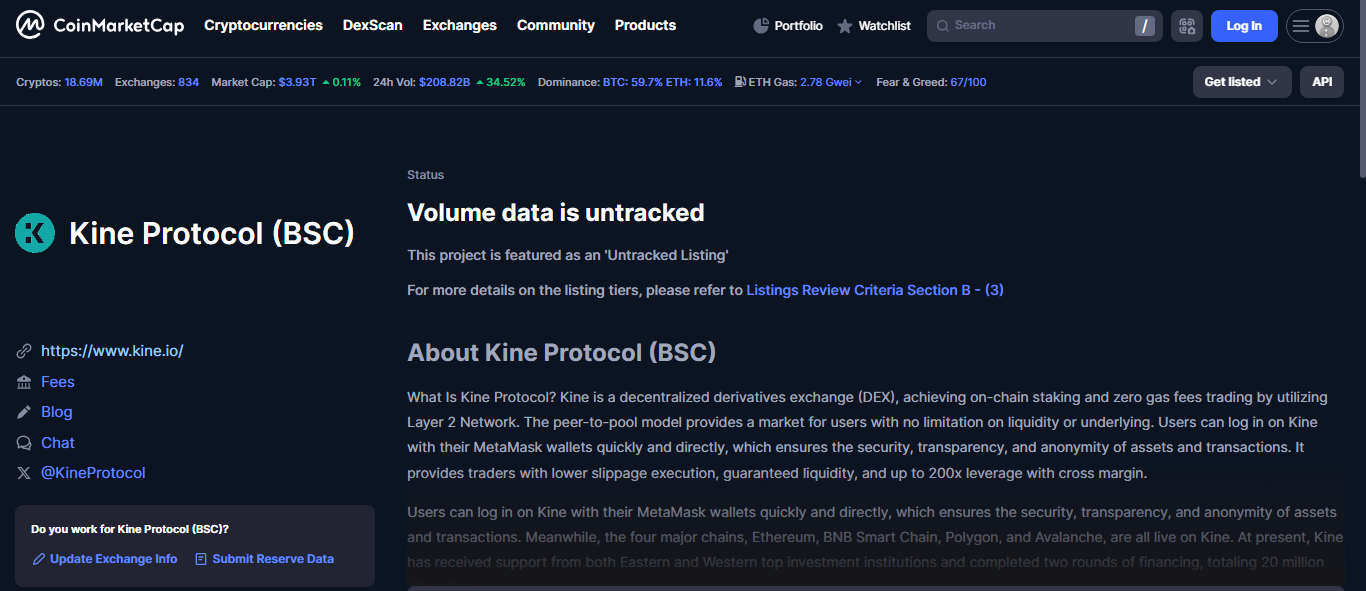Open the hamburger menu icon
Image resolution: width=1366 pixels, height=591 pixels.
tap(1300, 26)
